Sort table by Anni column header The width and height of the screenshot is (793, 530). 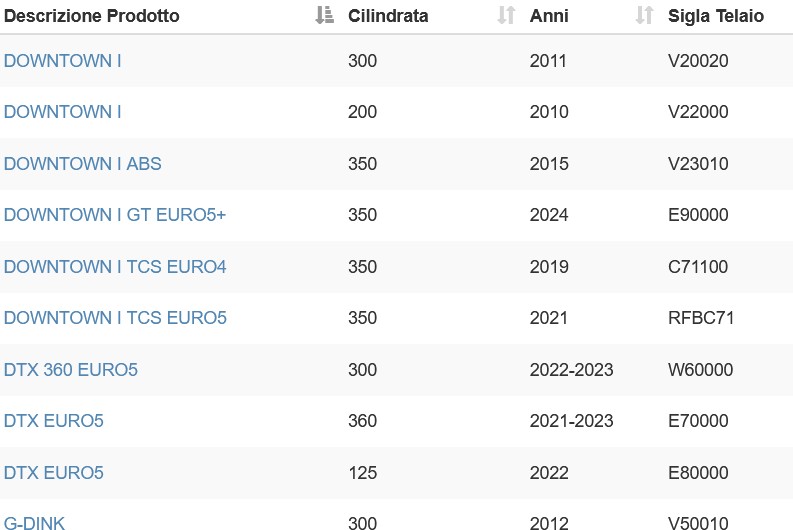(549, 16)
